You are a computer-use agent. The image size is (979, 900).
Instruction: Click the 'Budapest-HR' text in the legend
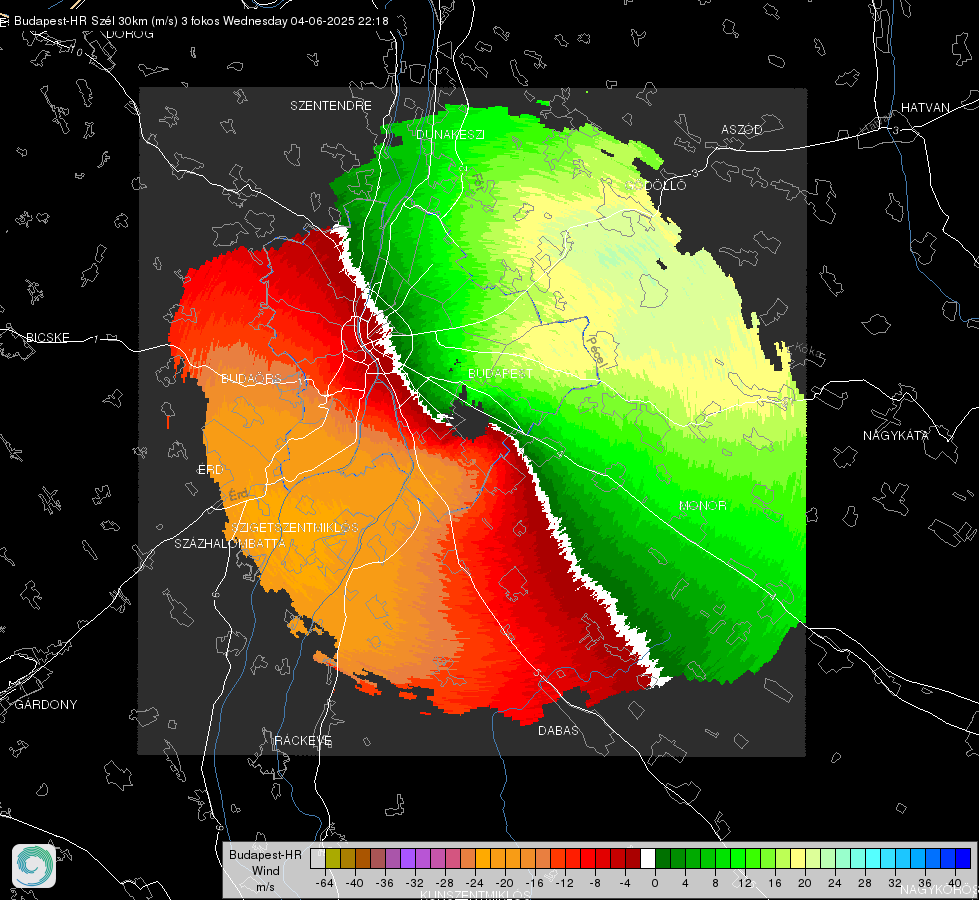[x=265, y=855]
